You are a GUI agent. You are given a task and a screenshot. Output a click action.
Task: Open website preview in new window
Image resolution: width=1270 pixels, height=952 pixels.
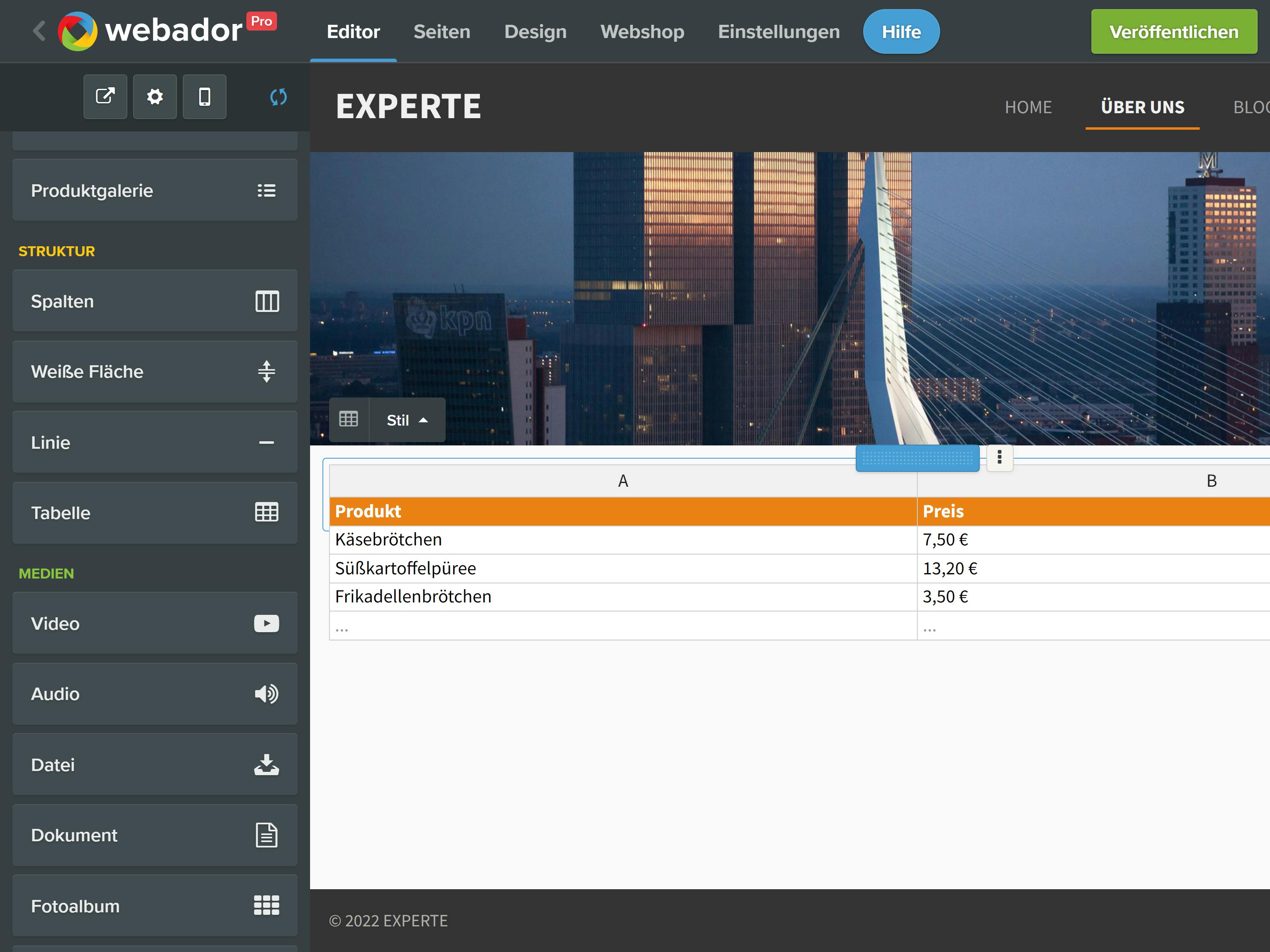click(x=105, y=96)
